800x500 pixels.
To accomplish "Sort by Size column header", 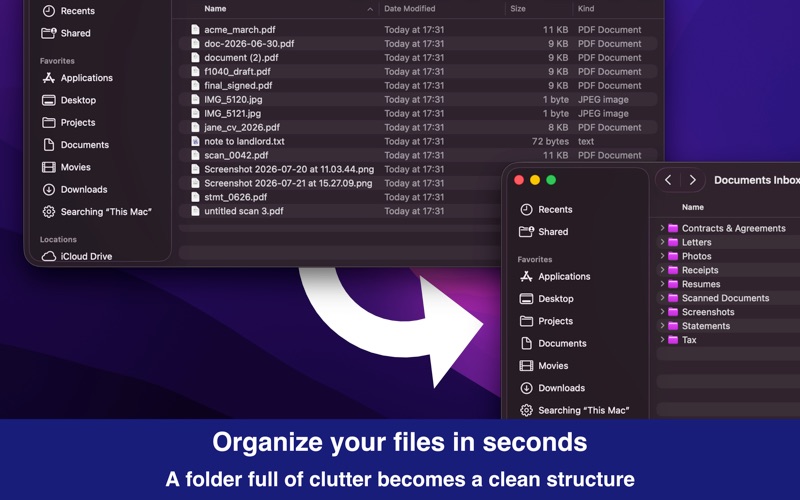I will pos(518,9).
